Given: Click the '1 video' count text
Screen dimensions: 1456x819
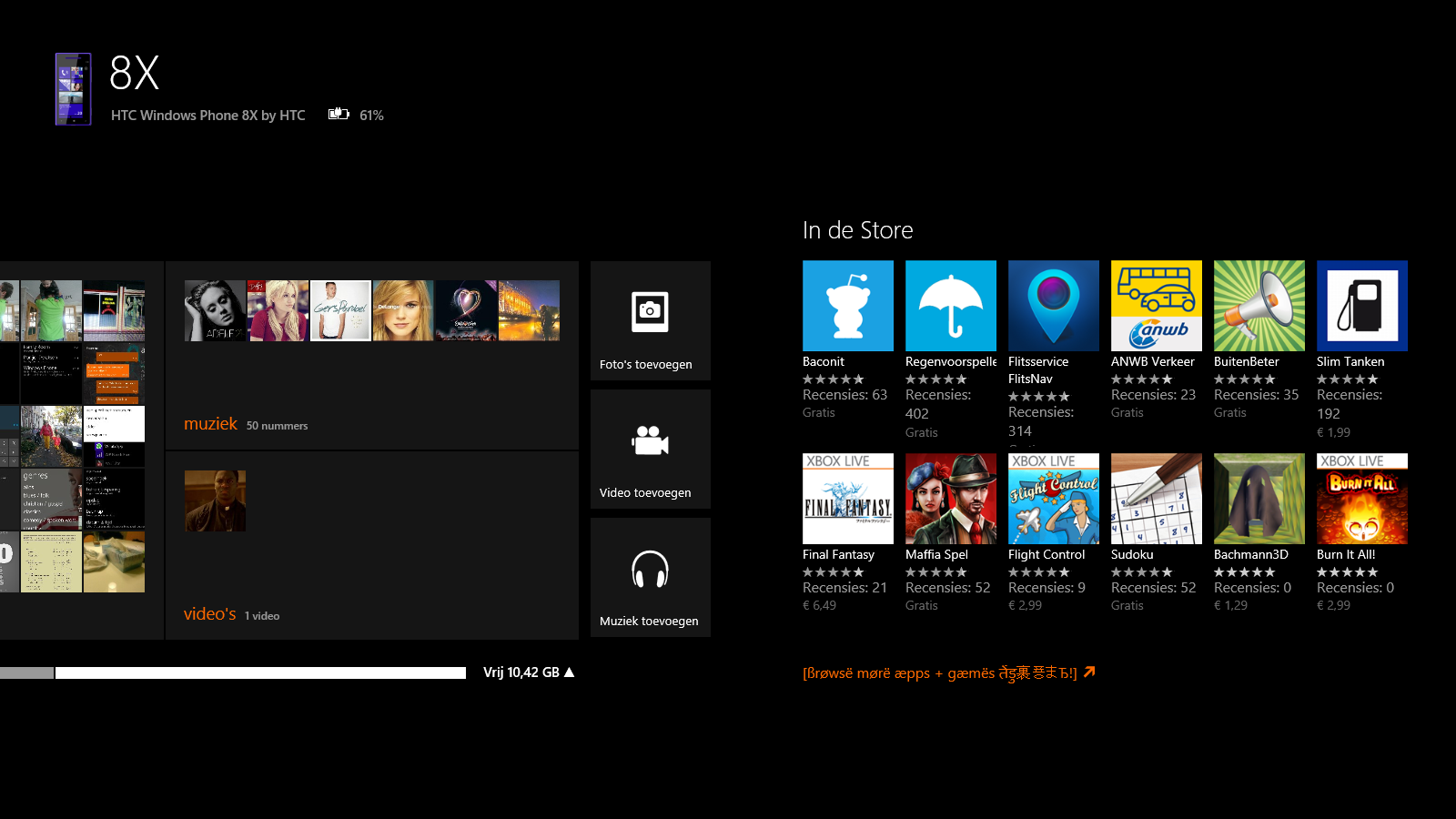Looking at the screenshot, I should click(x=262, y=616).
